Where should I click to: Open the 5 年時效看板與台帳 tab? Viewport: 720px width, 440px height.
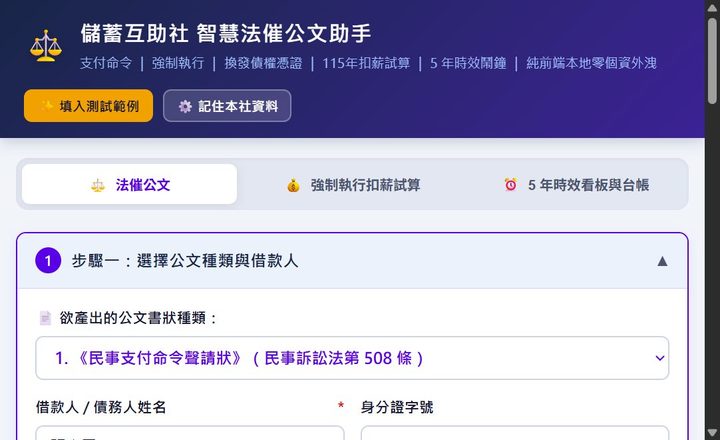pos(576,185)
